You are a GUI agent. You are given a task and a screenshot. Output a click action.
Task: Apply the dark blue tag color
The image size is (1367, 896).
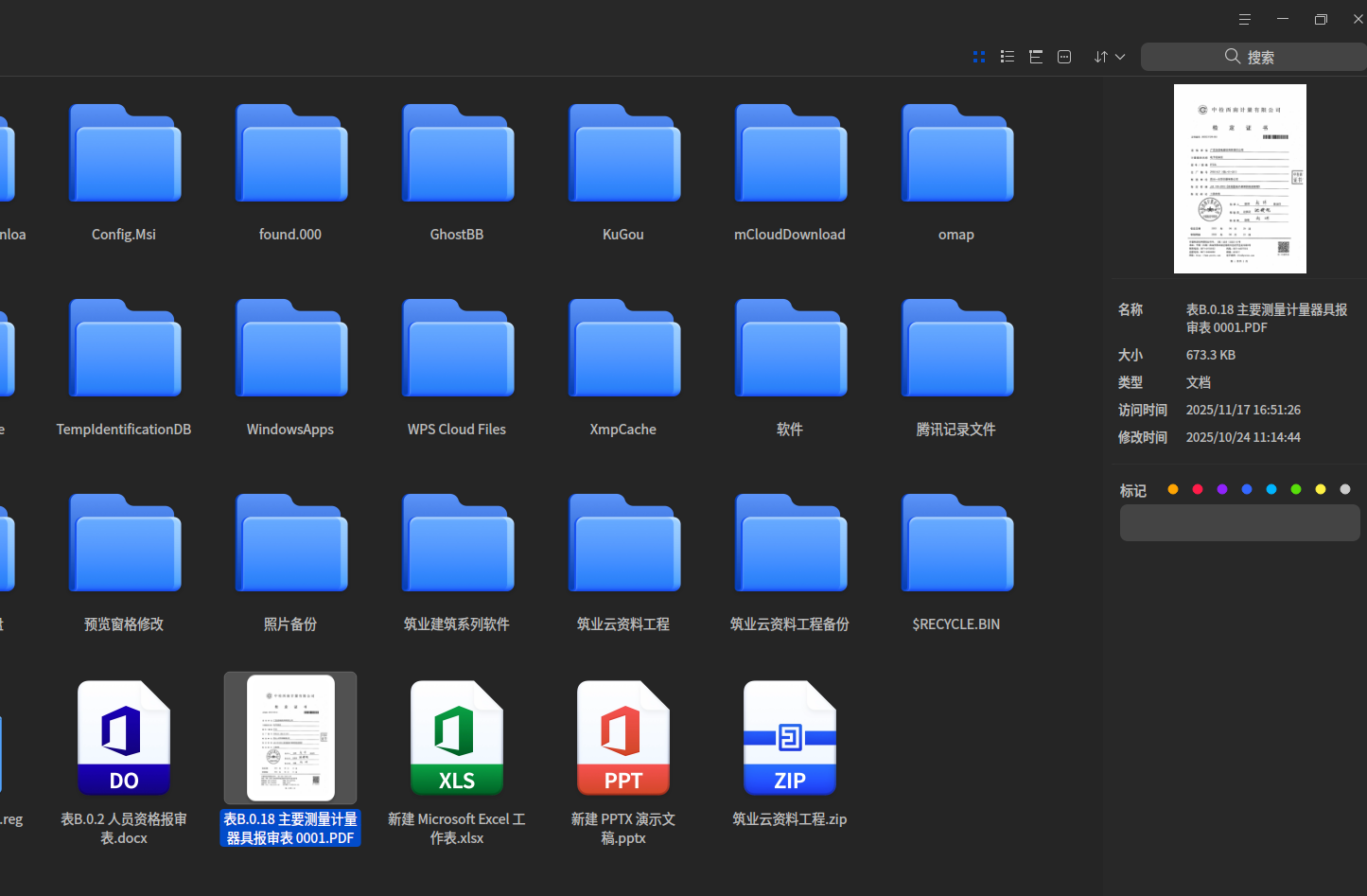coord(1247,489)
